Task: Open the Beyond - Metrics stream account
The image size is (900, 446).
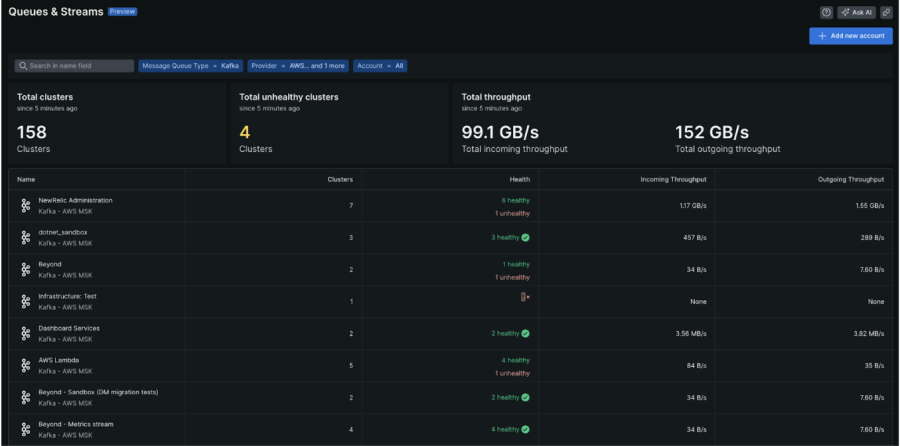Action: tap(76, 424)
